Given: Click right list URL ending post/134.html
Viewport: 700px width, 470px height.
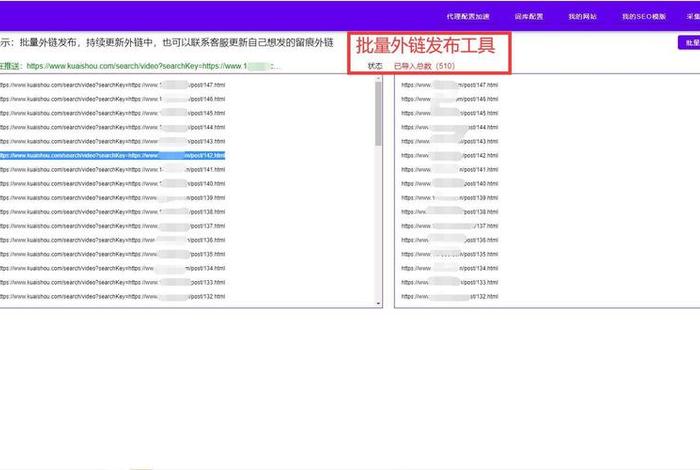Looking at the screenshot, I should pyautogui.click(x=450, y=268).
